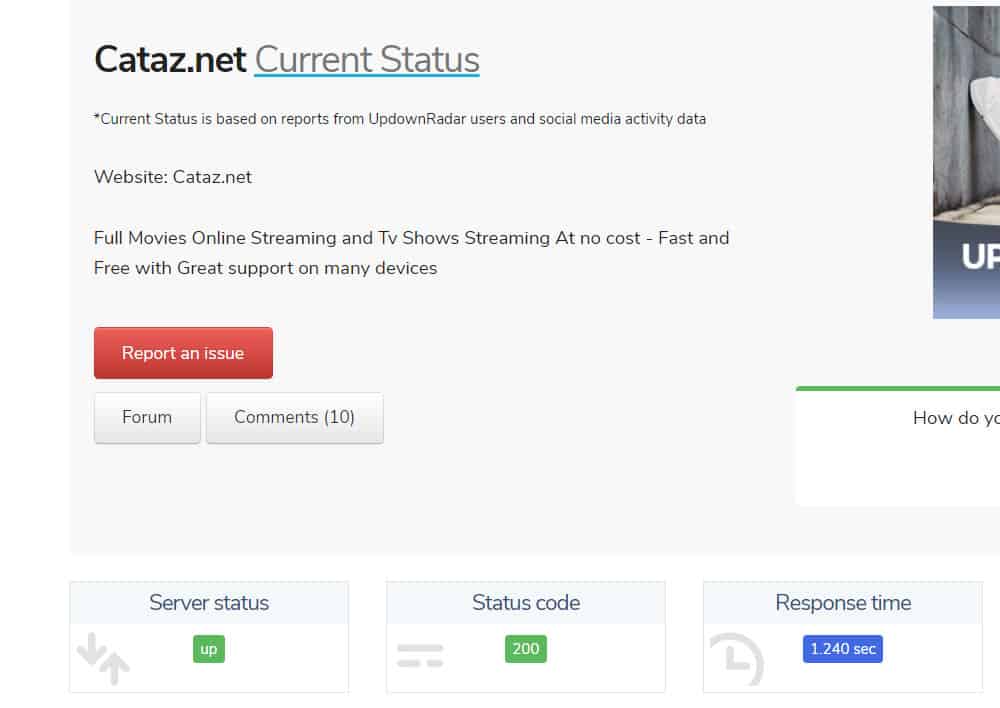Select the Response time card header
1000x708 pixels.
(842, 603)
